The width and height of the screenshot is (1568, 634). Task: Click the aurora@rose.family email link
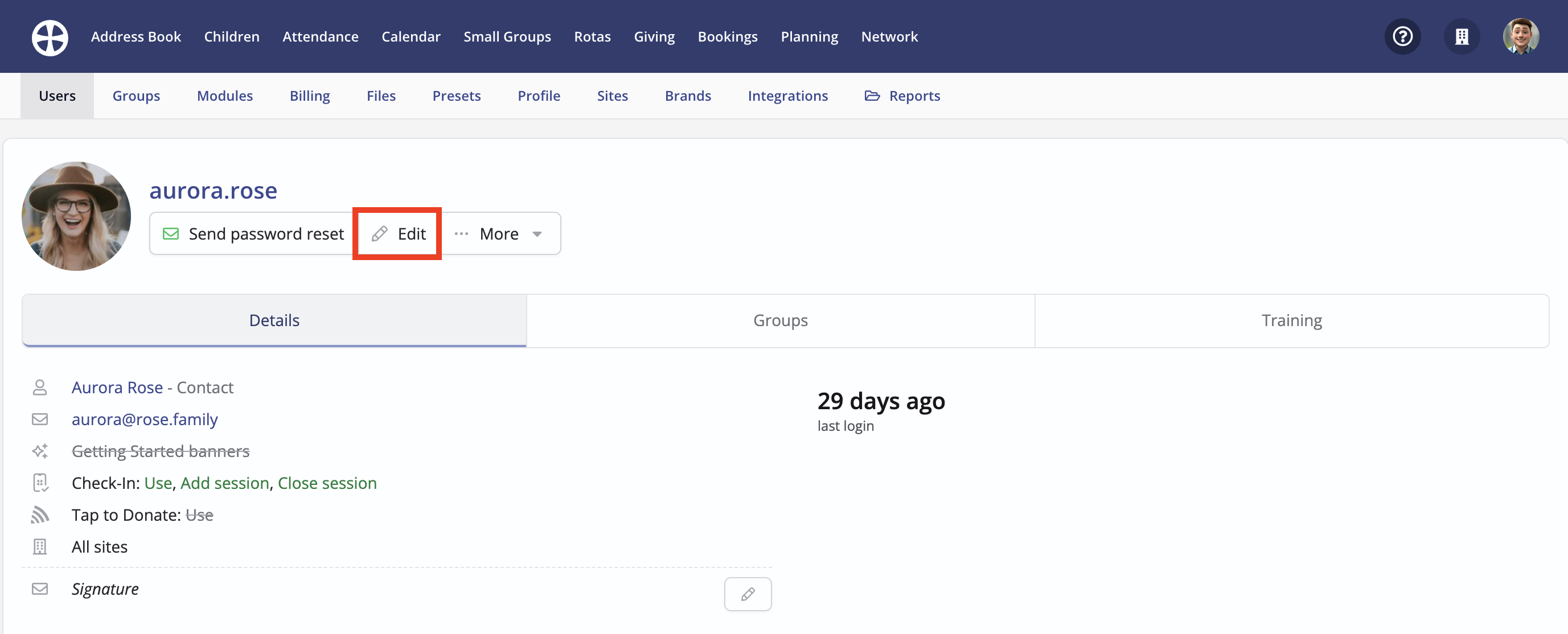coord(145,419)
